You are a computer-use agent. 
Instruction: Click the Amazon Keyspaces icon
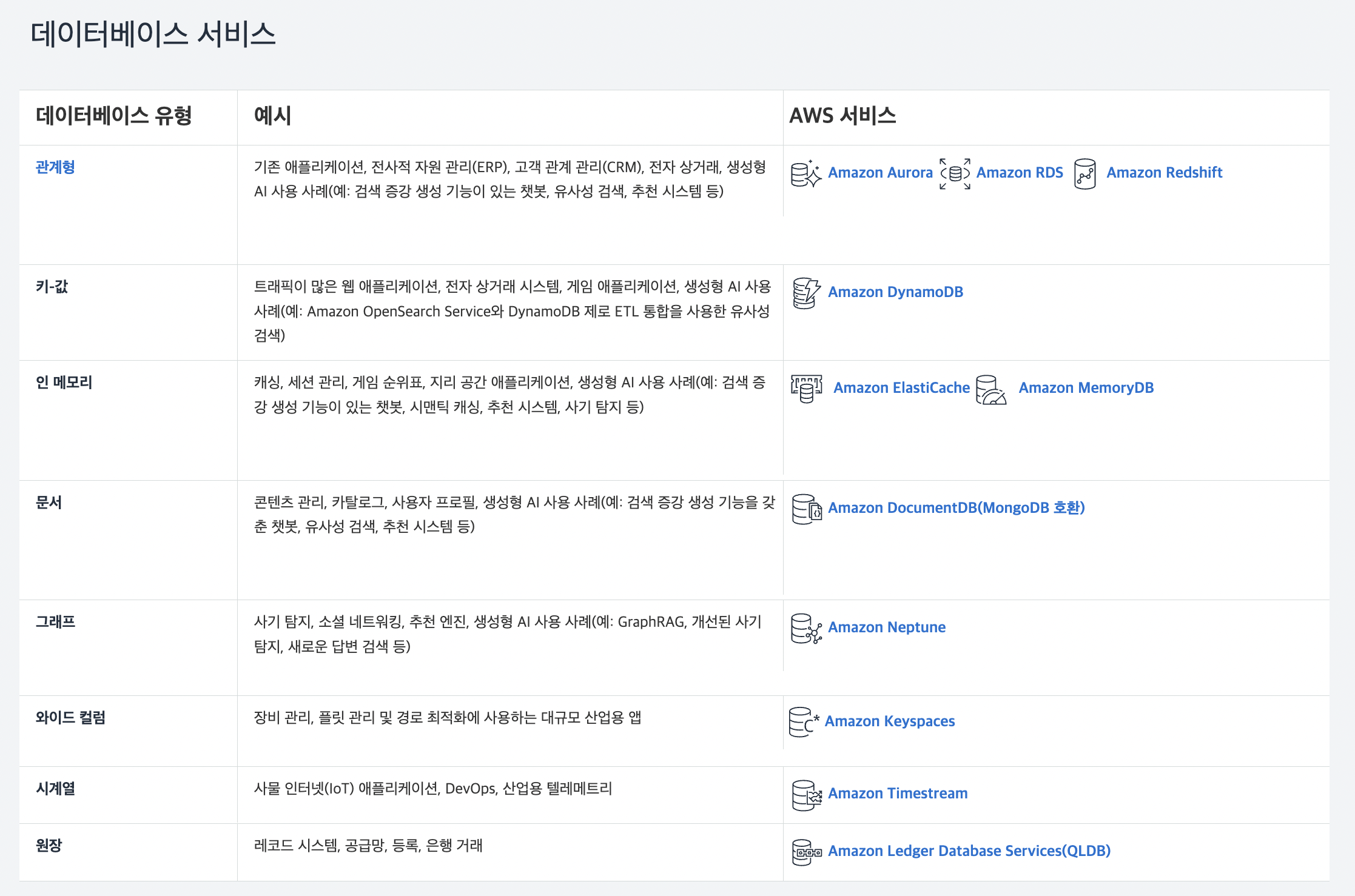click(804, 722)
